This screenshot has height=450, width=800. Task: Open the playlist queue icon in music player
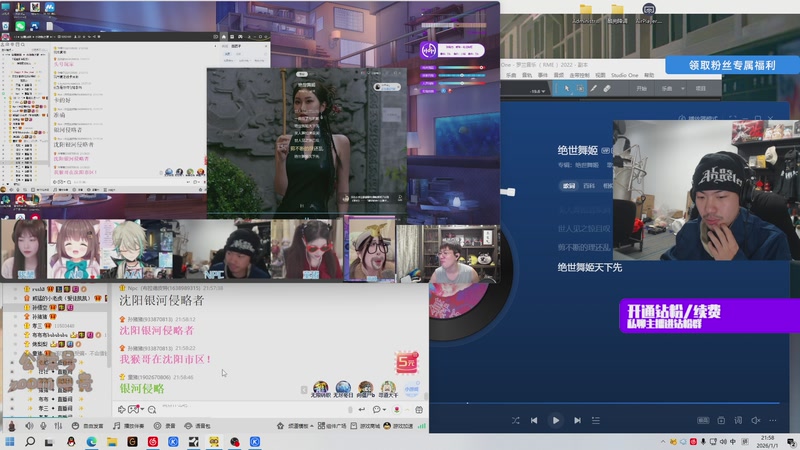pos(595,420)
